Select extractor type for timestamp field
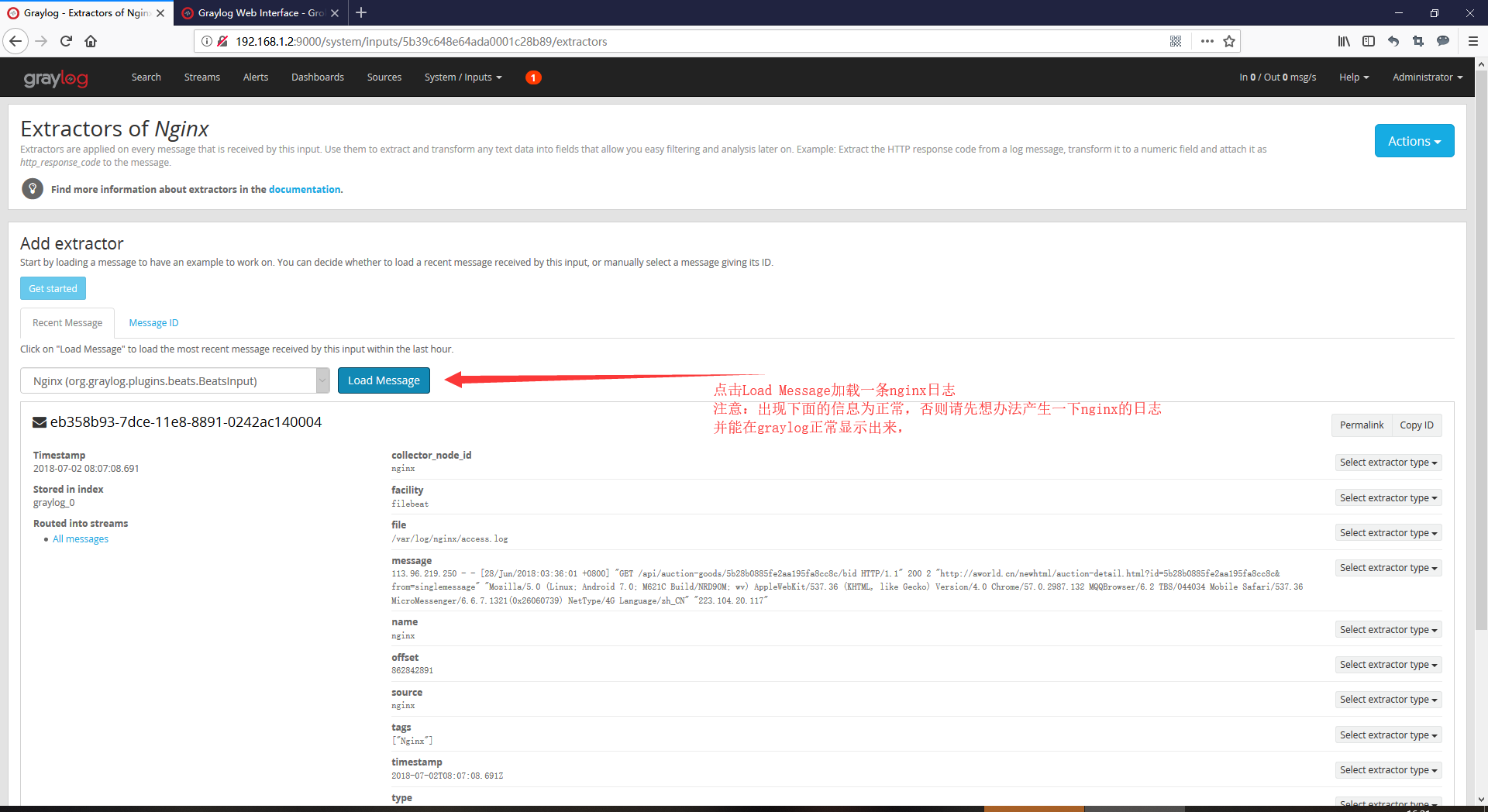 point(1388,770)
